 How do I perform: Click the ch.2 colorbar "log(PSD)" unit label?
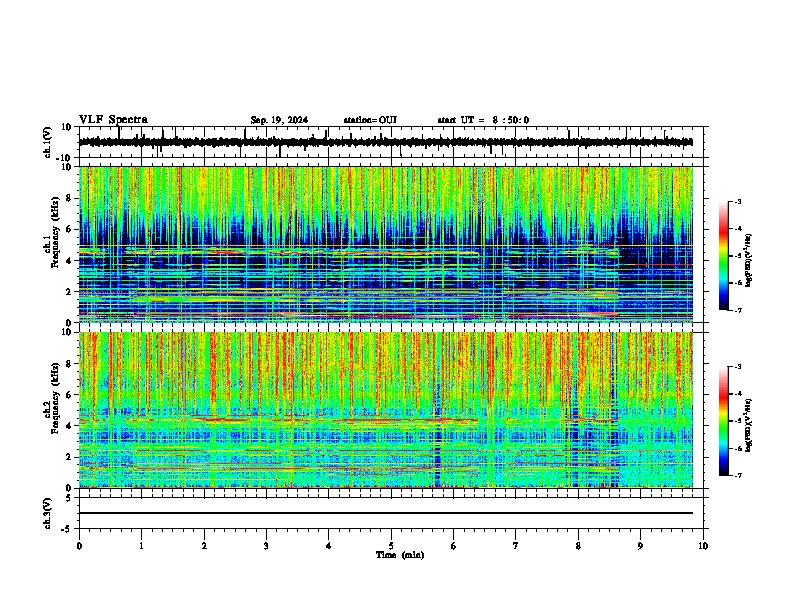tap(749, 425)
